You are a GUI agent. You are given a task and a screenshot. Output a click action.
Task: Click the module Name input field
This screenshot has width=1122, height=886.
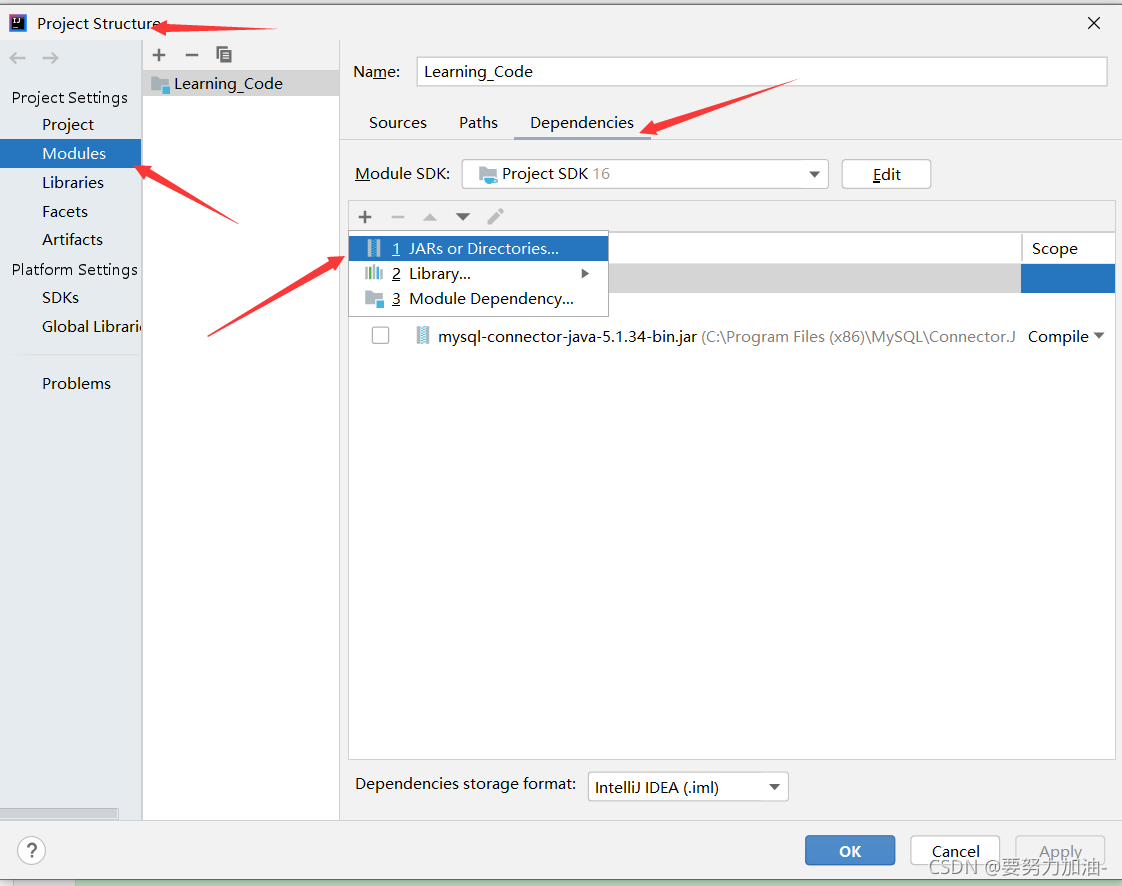[x=761, y=72]
